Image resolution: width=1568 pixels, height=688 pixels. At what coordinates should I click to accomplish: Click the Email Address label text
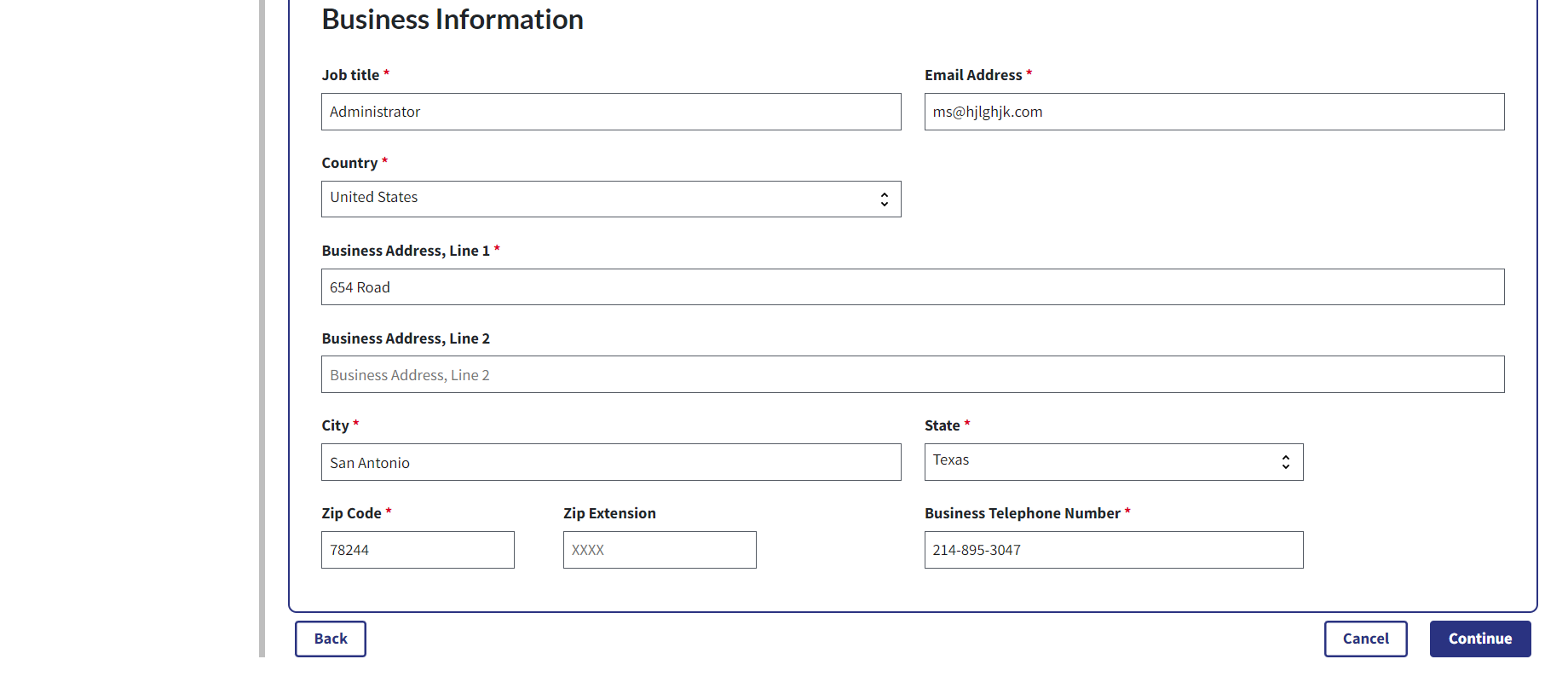pyautogui.click(x=973, y=75)
